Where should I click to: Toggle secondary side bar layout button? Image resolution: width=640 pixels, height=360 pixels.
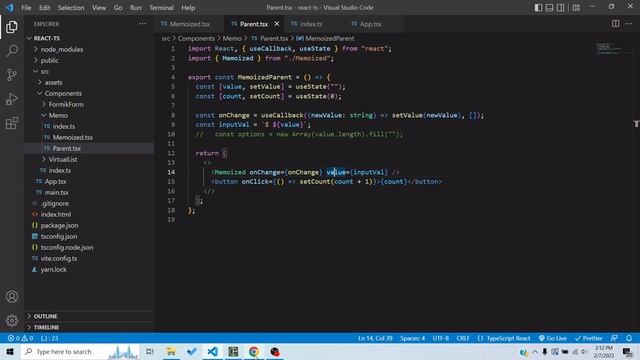pos(561,7)
